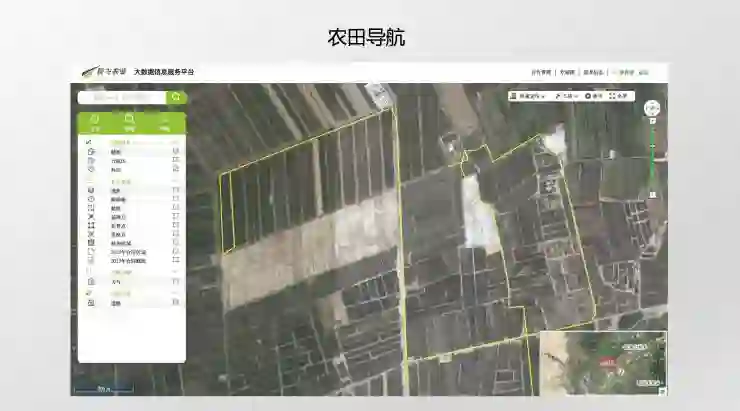This screenshot has height=411, width=740.
Task: Click the rightmost light-green link in the header
Action: coord(643,72)
